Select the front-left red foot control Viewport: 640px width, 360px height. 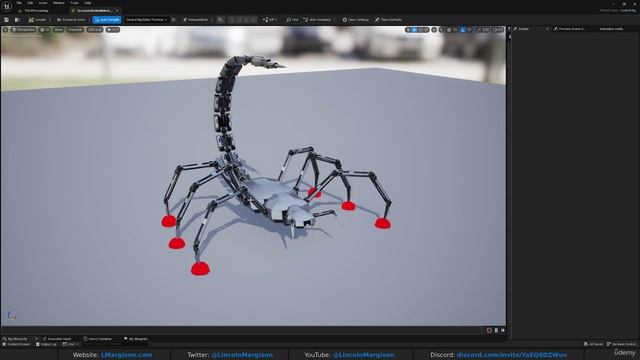(x=200, y=269)
